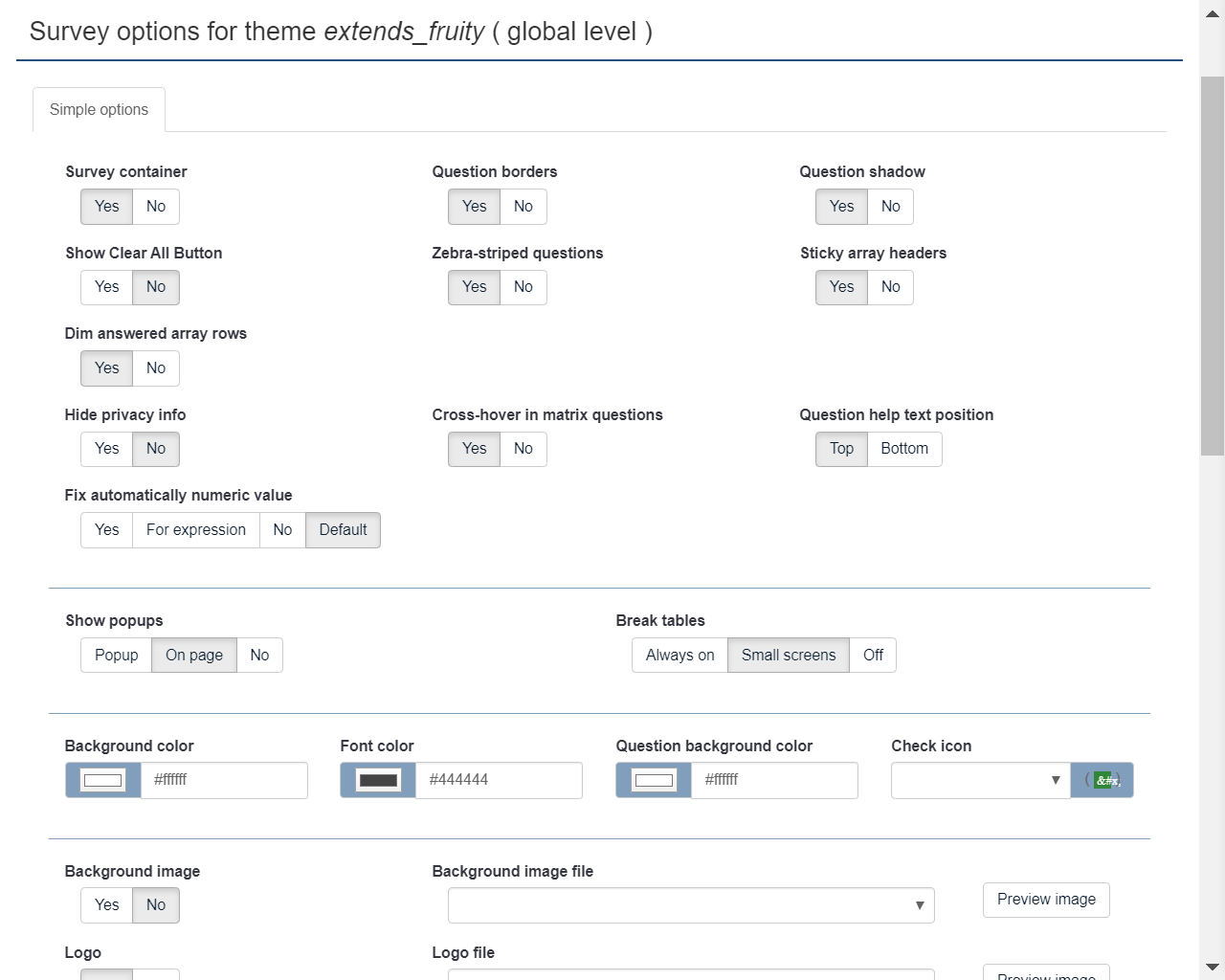This screenshot has width=1225, height=980.
Task: Open Background color swatch picker
Action: click(x=103, y=780)
